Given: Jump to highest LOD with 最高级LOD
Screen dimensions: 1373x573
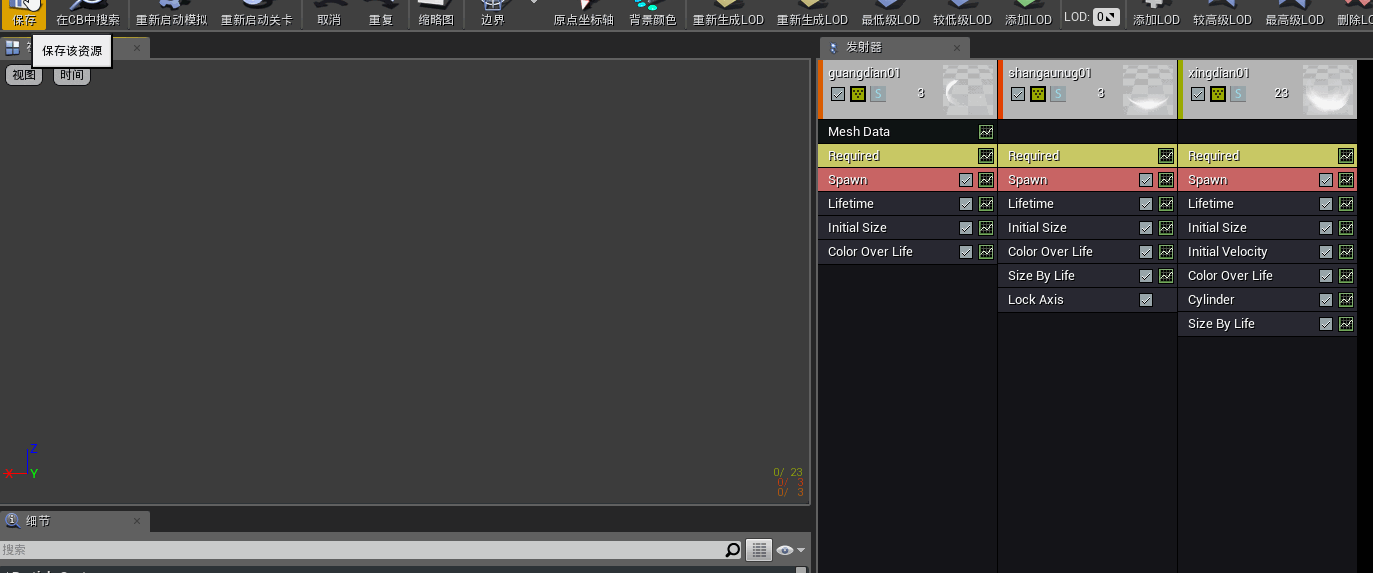Looking at the screenshot, I should click(x=1294, y=14).
